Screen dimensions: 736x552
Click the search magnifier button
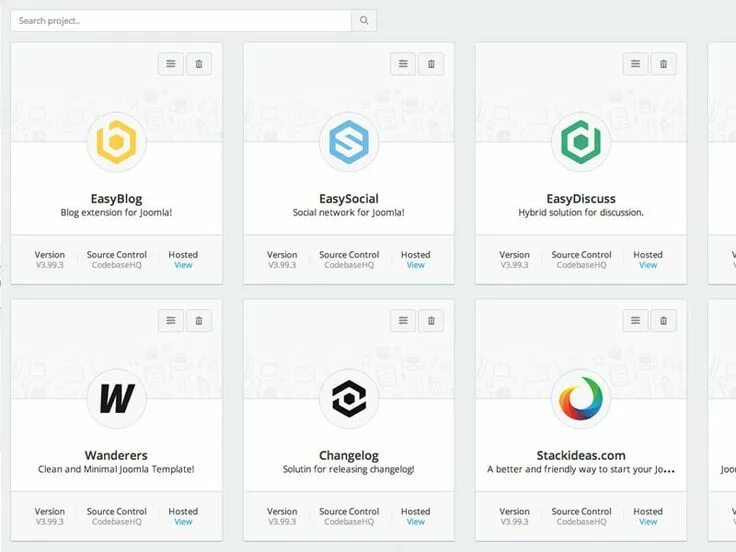tap(364, 21)
